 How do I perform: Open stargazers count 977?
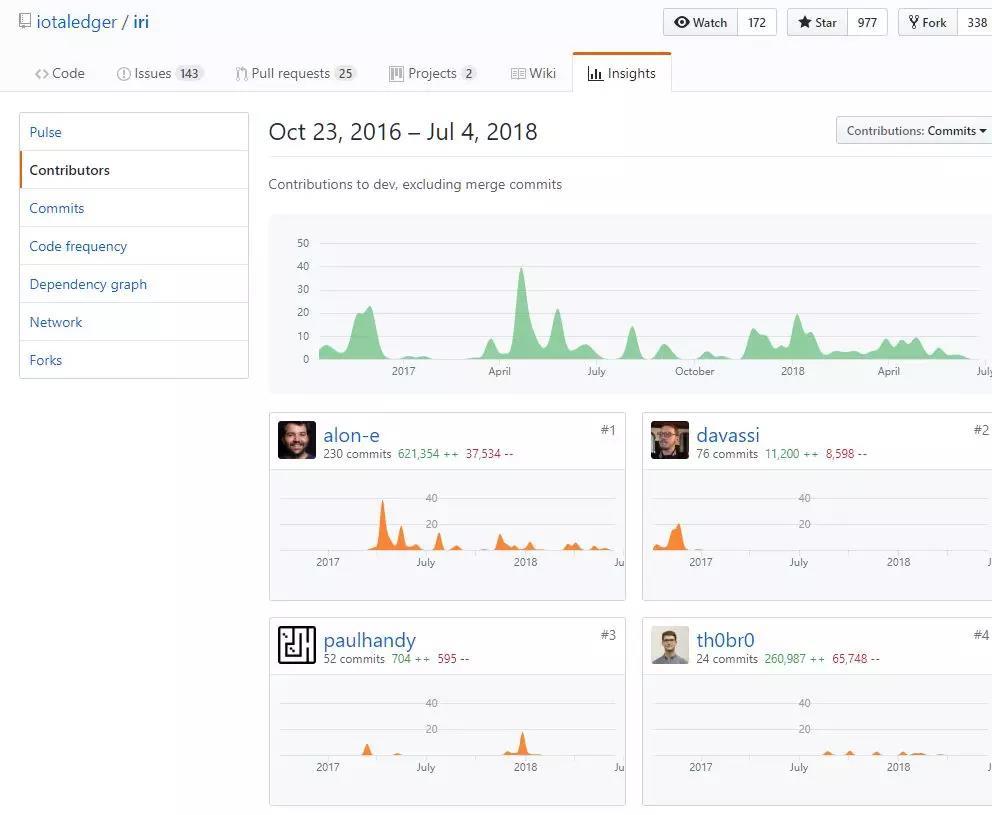coord(867,22)
